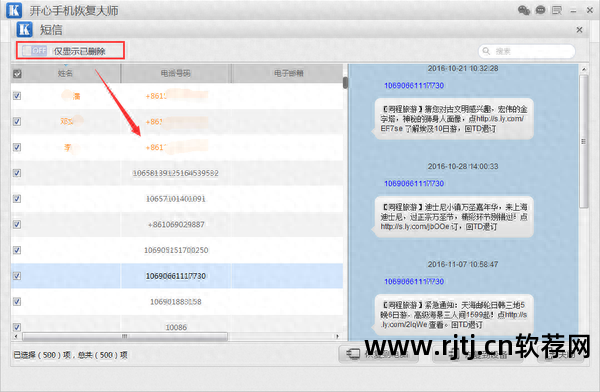Click the magnifier icon in search box
The width and height of the screenshot is (600, 392).
coord(486,51)
